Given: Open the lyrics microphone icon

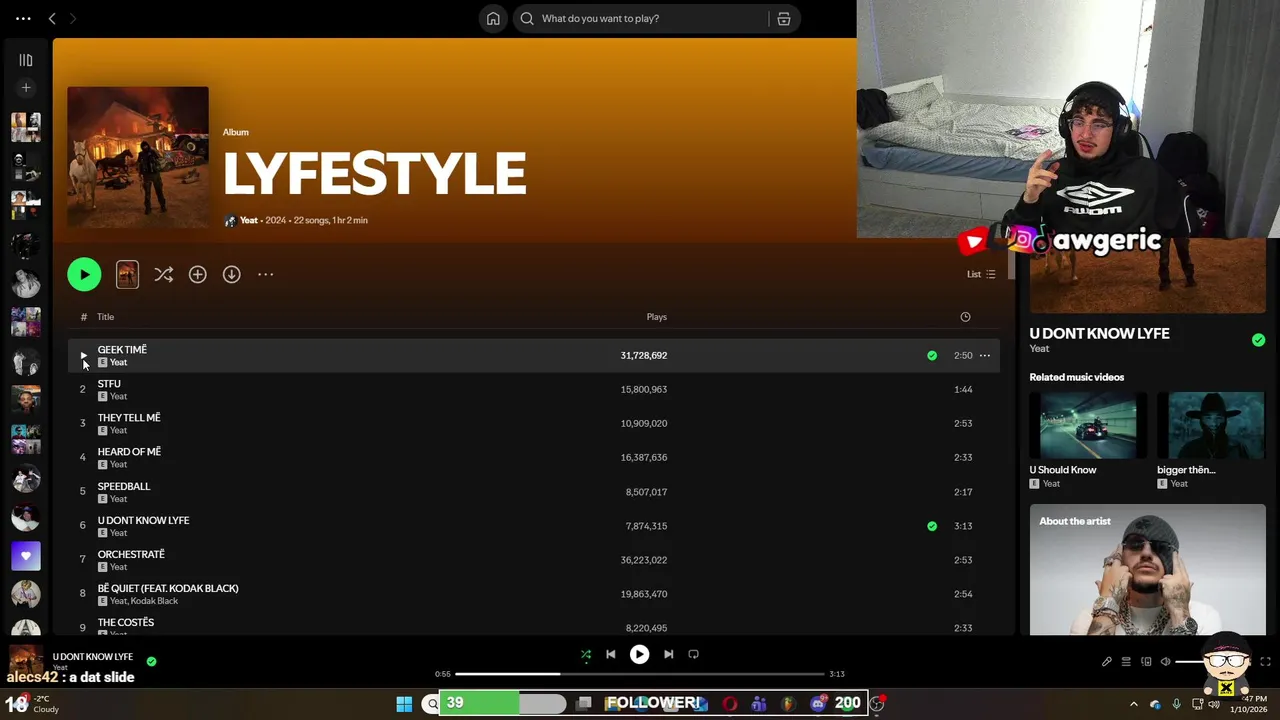Looking at the screenshot, I should pos(1107,662).
